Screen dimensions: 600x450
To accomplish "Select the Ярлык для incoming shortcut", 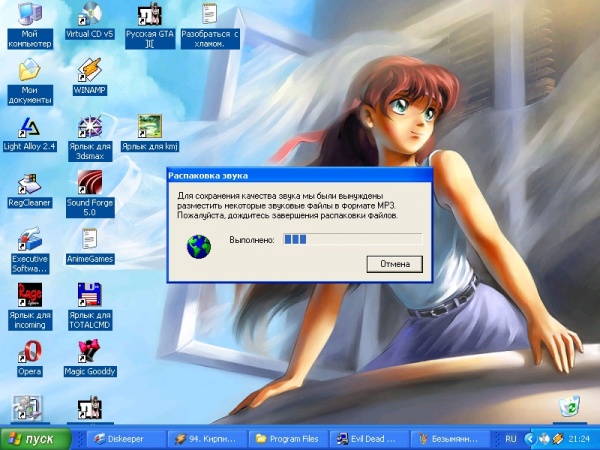I will coord(29,307).
